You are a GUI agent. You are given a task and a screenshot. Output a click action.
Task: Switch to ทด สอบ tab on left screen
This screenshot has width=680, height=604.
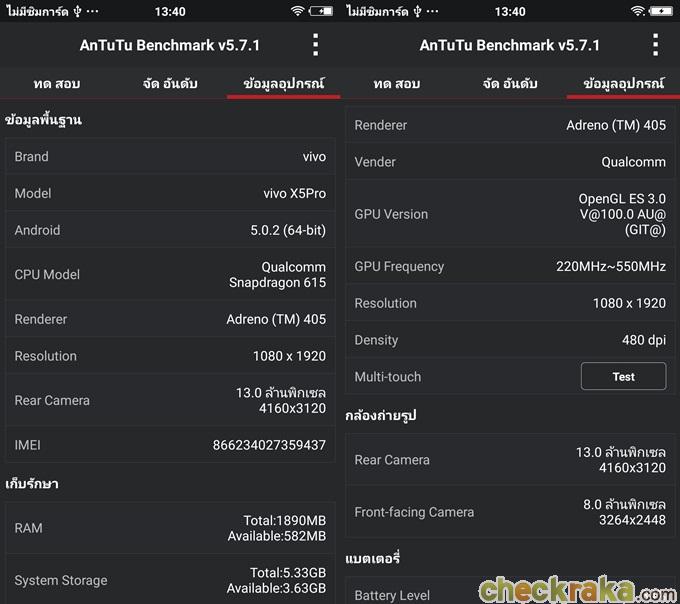58,84
